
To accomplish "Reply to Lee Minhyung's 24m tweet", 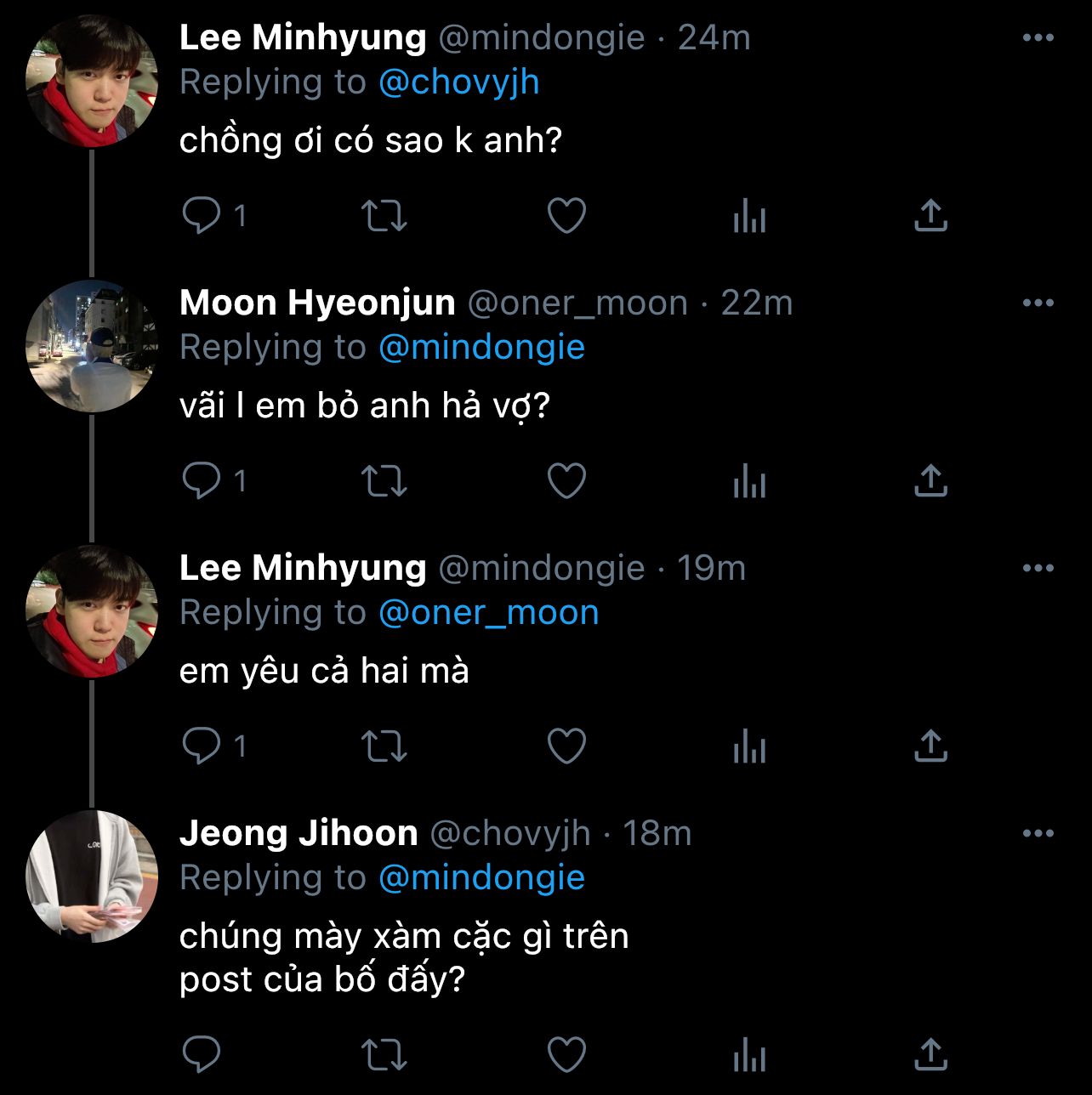I will (202, 216).
